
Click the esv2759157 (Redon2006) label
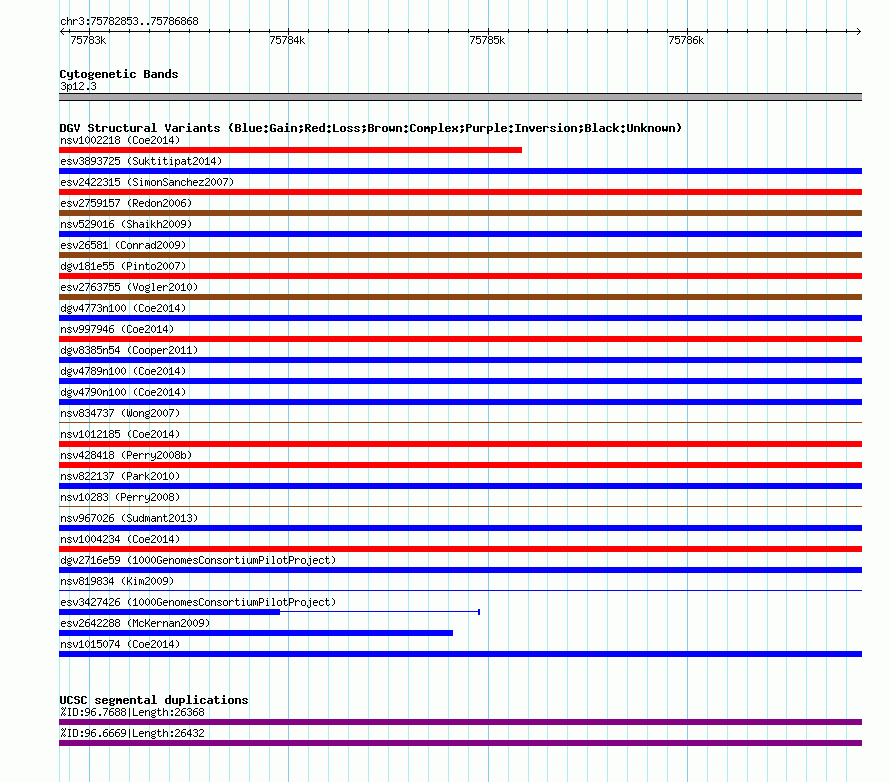126,203
